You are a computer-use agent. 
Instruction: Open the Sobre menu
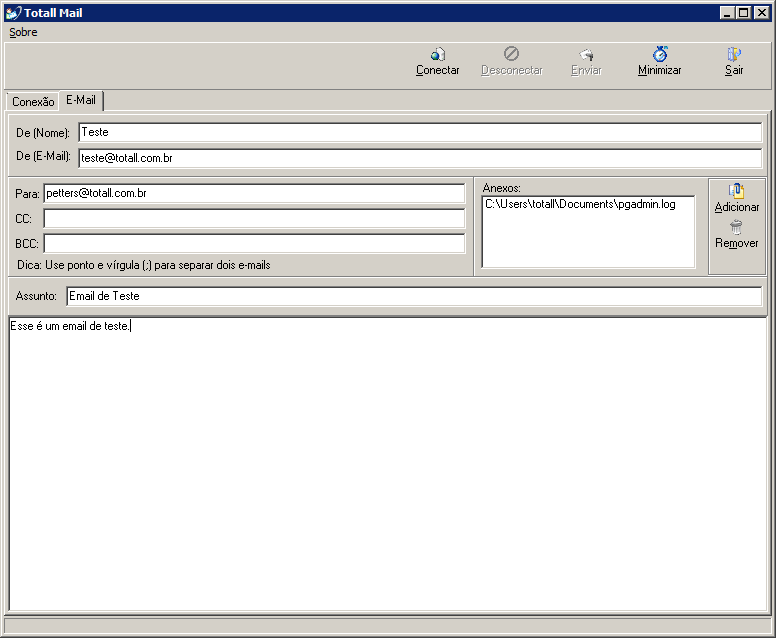tap(23, 32)
